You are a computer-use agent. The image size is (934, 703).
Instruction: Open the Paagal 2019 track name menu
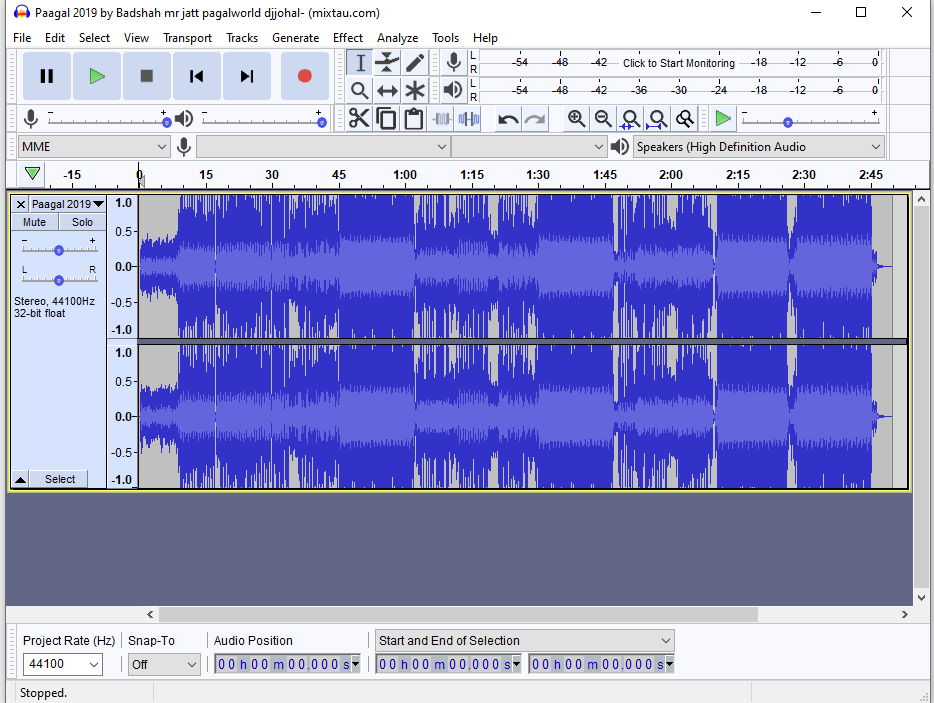[67, 204]
